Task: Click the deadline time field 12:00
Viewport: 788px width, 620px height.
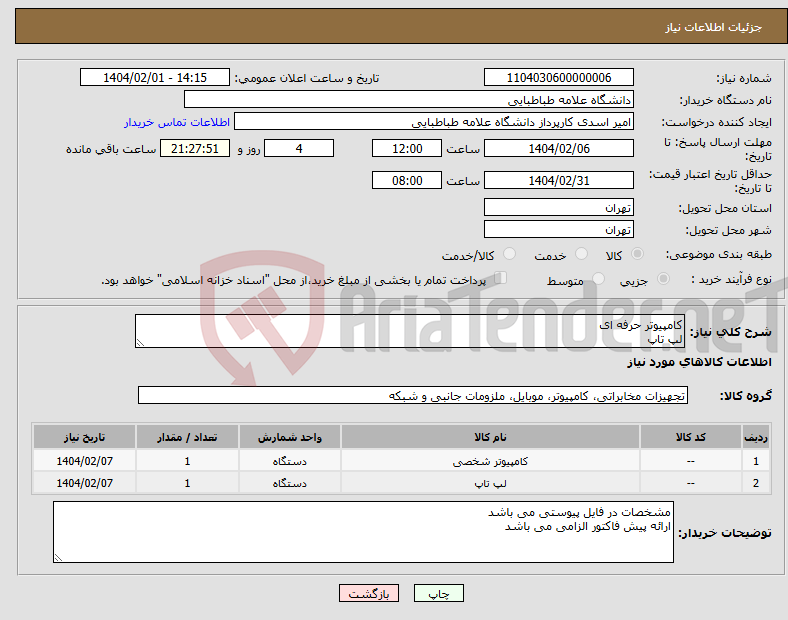Action: pos(407,148)
